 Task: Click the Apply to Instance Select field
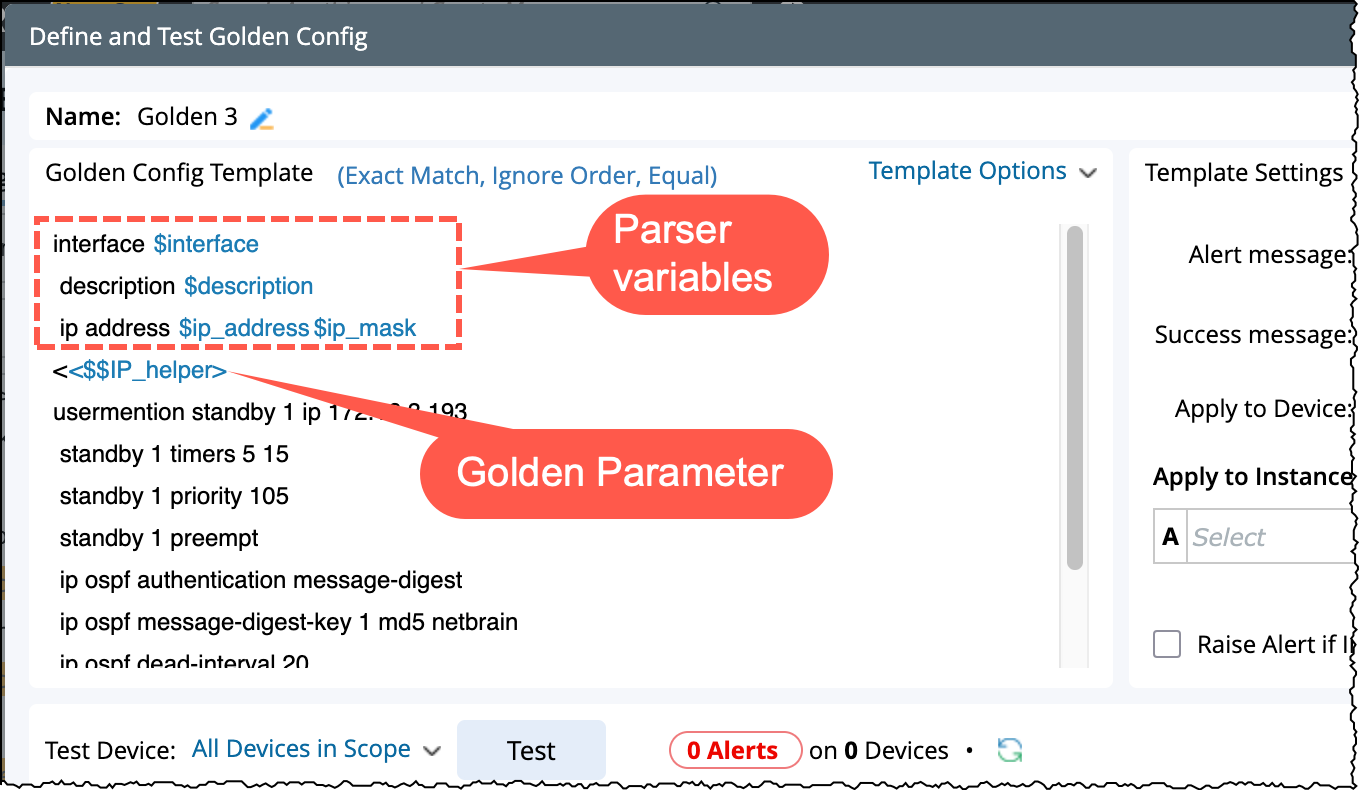coord(1270,537)
